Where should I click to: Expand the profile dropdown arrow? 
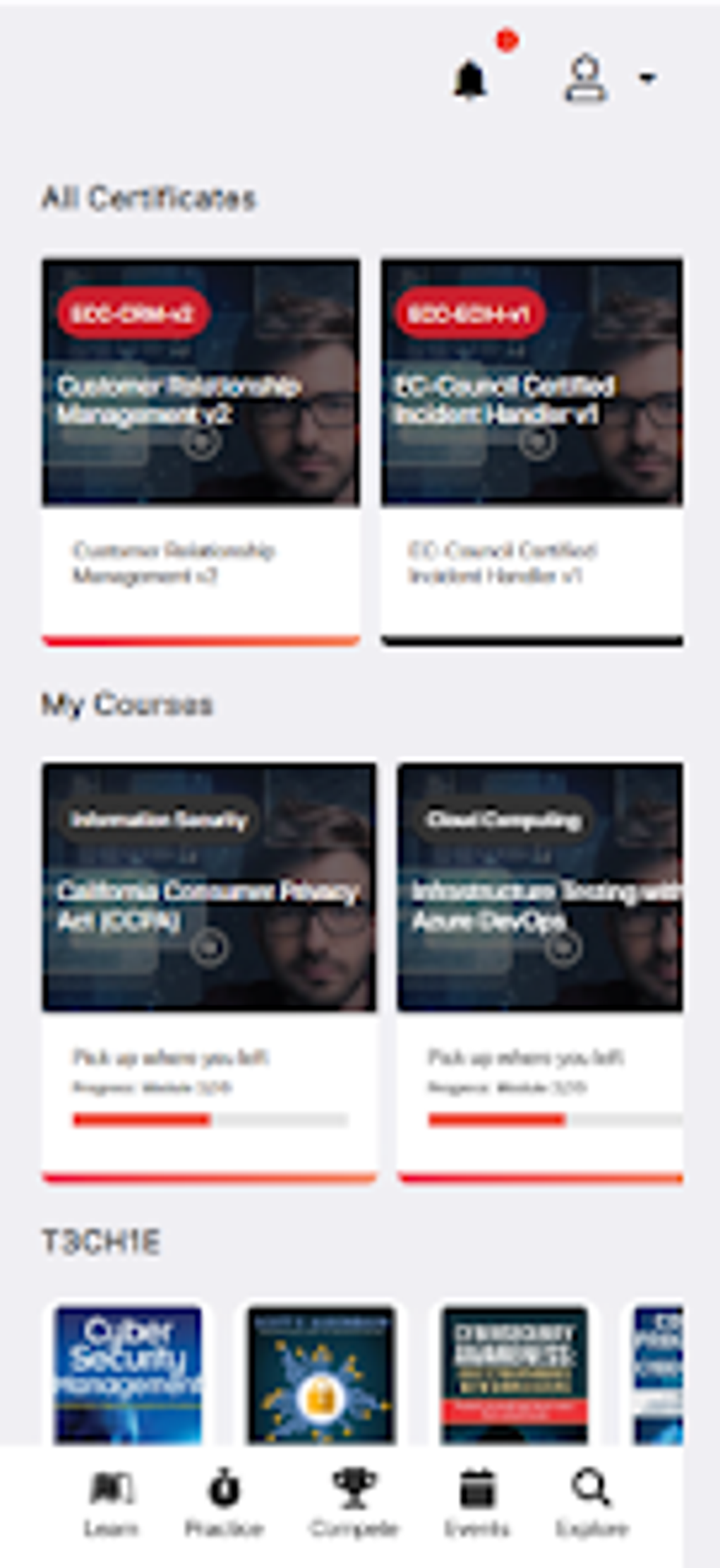(x=647, y=78)
